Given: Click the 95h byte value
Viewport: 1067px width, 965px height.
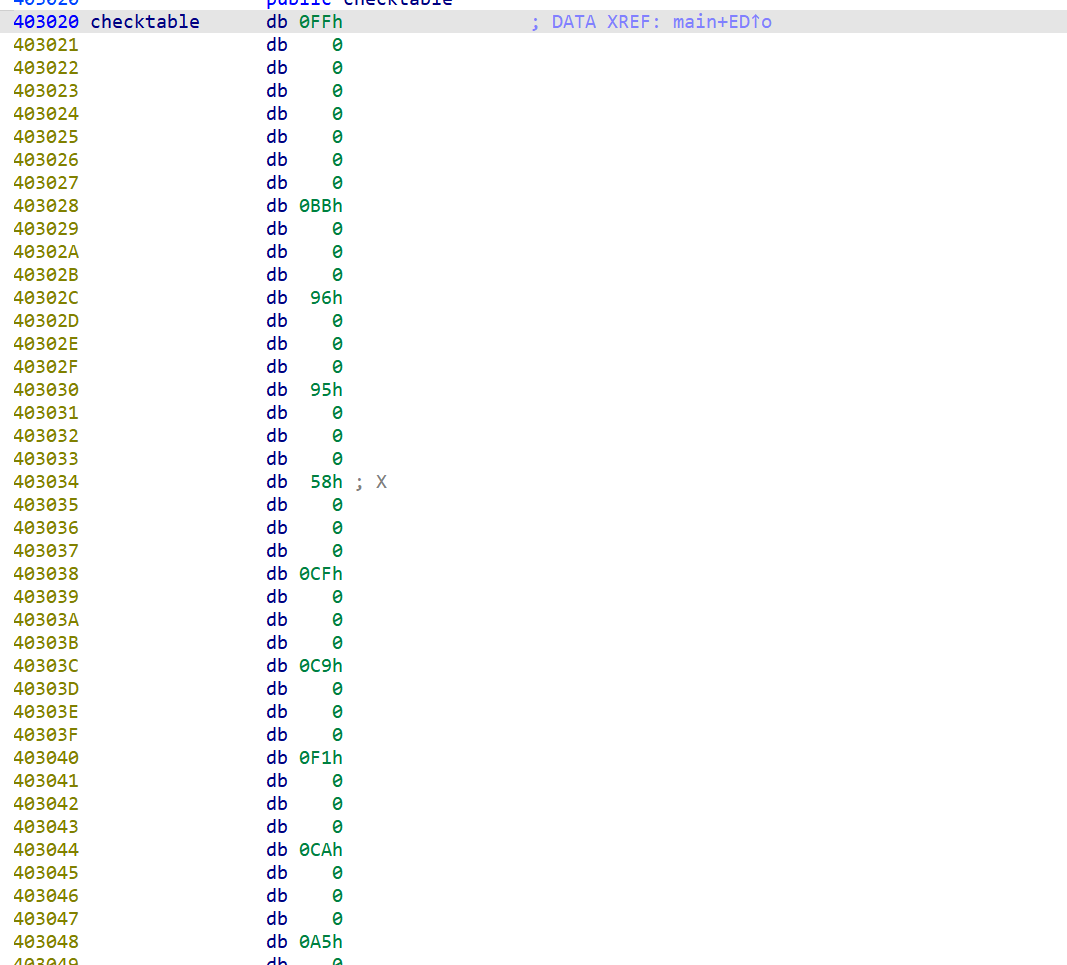Looking at the screenshot, I should tap(326, 390).
